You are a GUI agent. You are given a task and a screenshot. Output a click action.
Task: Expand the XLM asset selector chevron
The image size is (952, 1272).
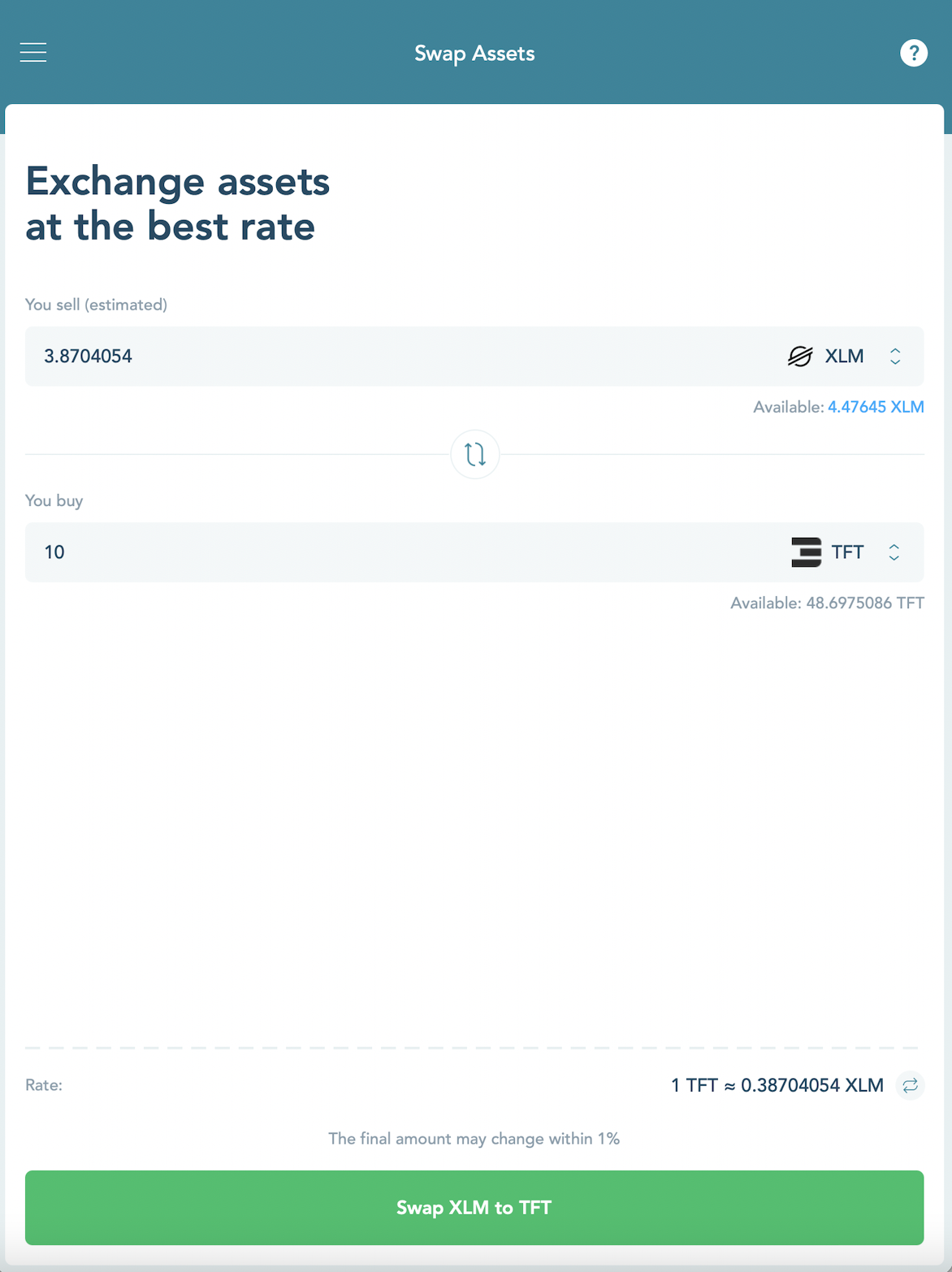895,357
